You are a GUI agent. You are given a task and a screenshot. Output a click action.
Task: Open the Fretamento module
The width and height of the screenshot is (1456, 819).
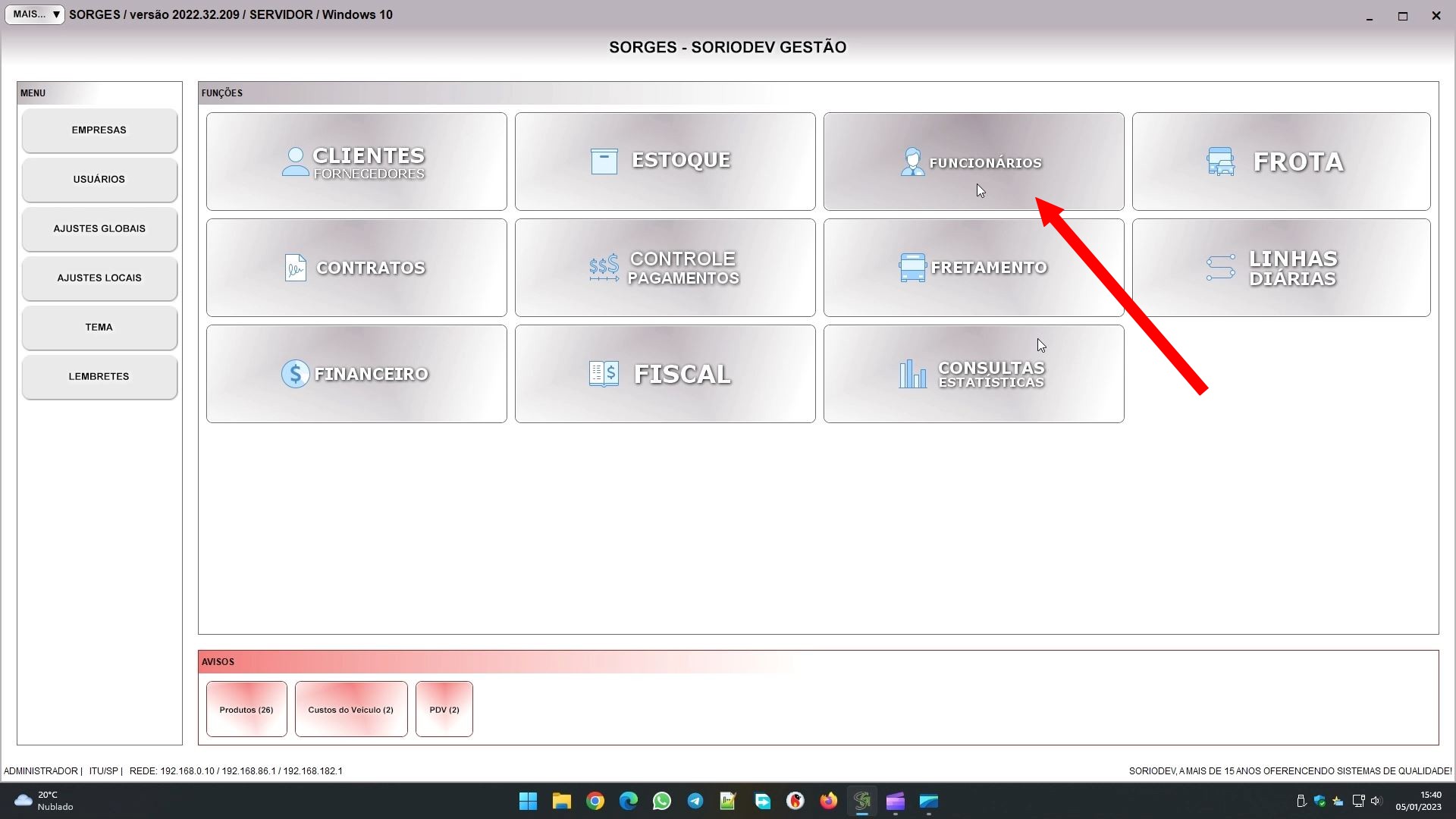974,268
